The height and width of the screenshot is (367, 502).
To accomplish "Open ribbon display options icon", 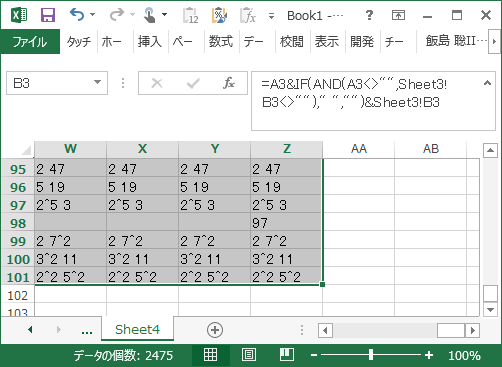I will 398,15.
